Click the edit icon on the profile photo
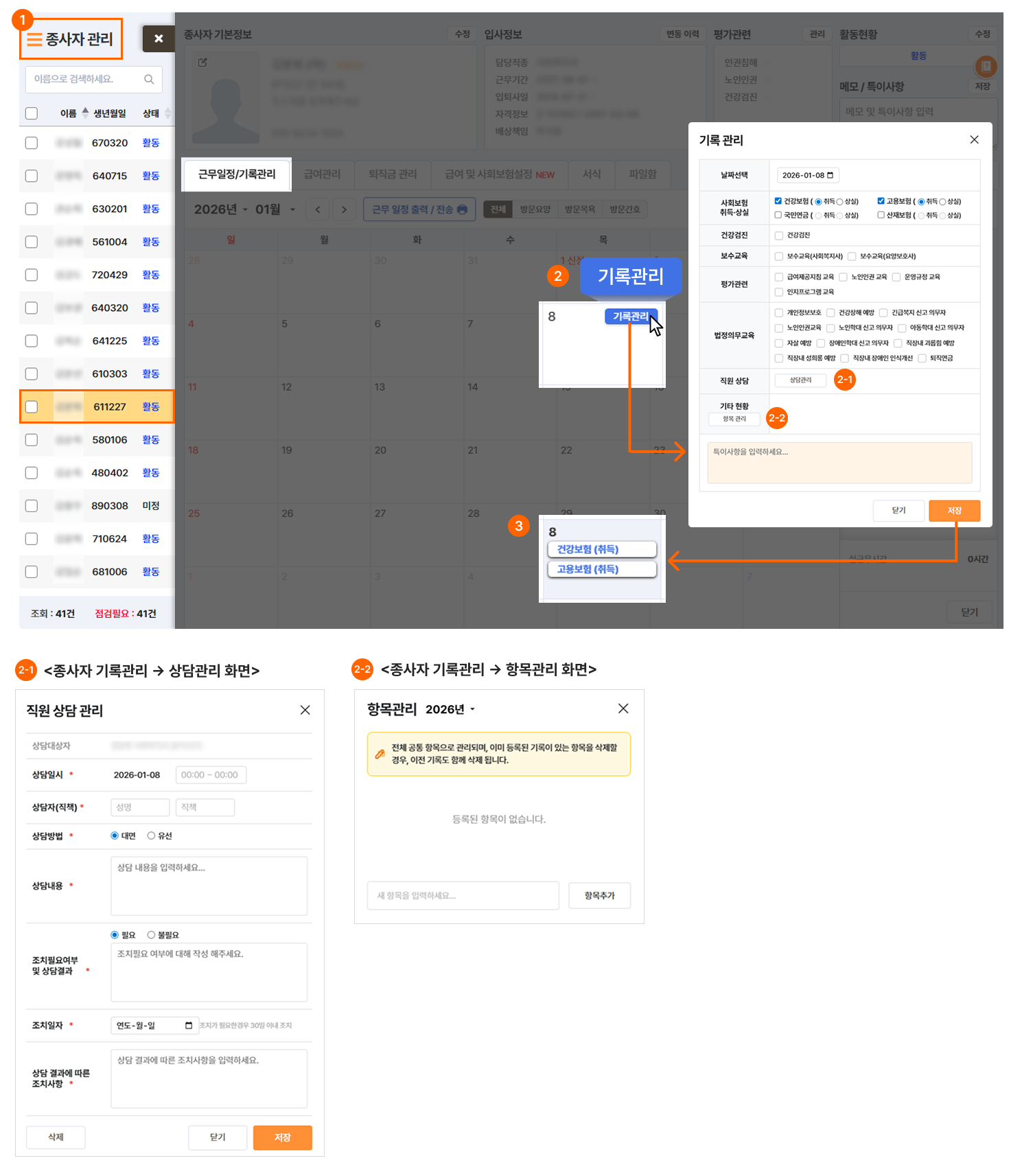1022x1176 pixels. [202, 63]
